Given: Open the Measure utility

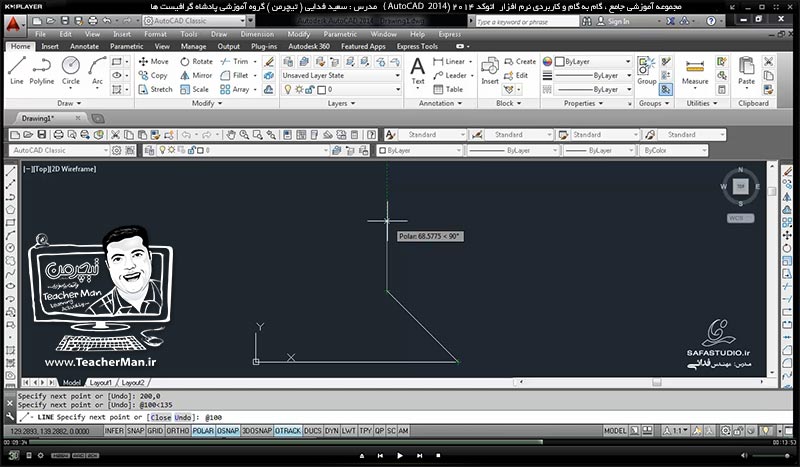Looking at the screenshot, I should point(695,71).
